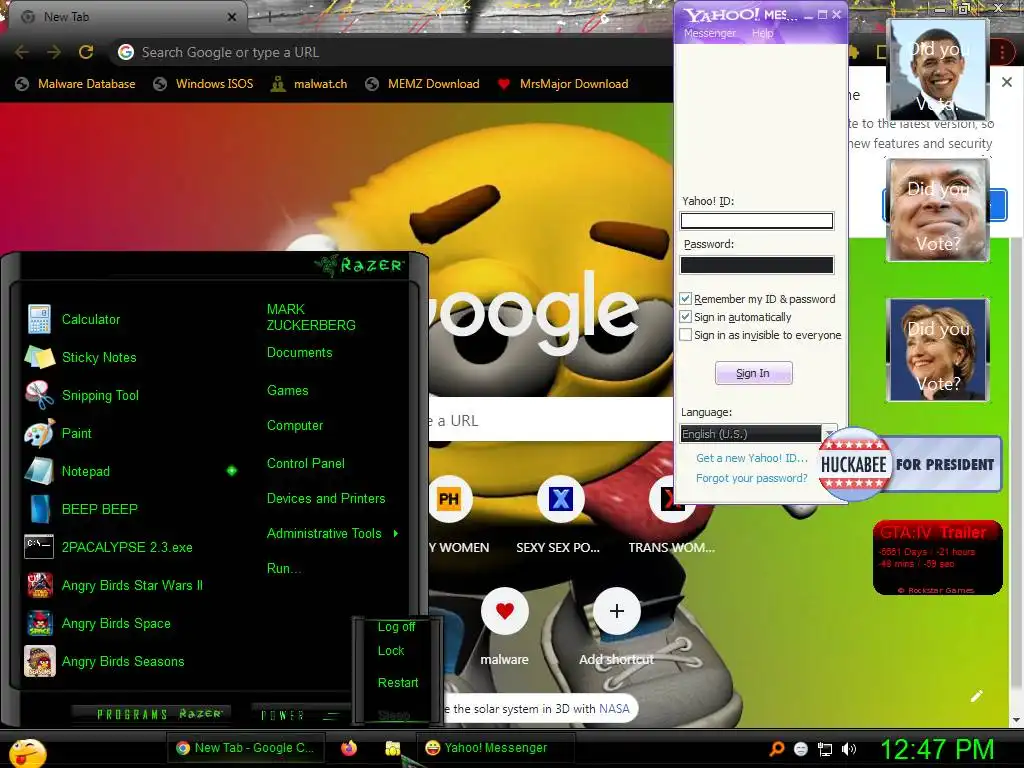Image resolution: width=1024 pixels, height=768 pixels.
Task: Launch Paint palette icon
Action: 39,433
